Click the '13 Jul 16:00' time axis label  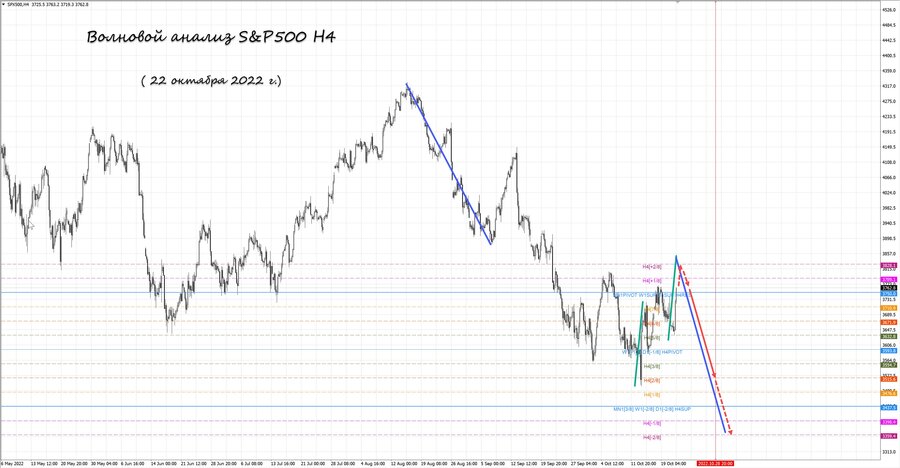point(282,463)
